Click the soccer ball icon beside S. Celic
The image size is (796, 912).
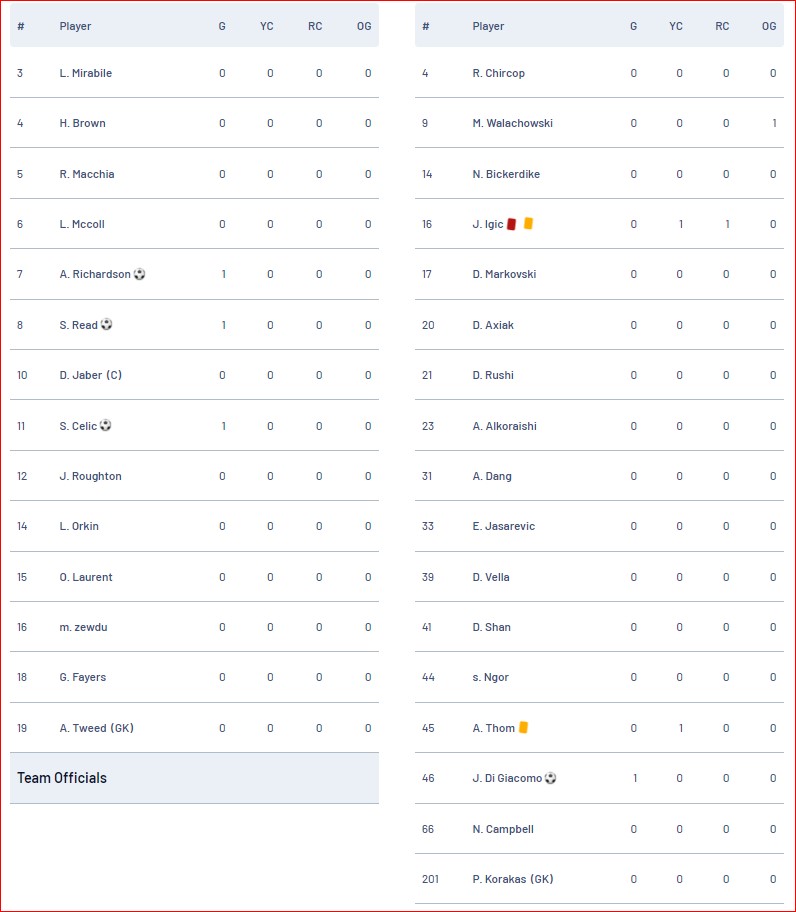[105, 425]
